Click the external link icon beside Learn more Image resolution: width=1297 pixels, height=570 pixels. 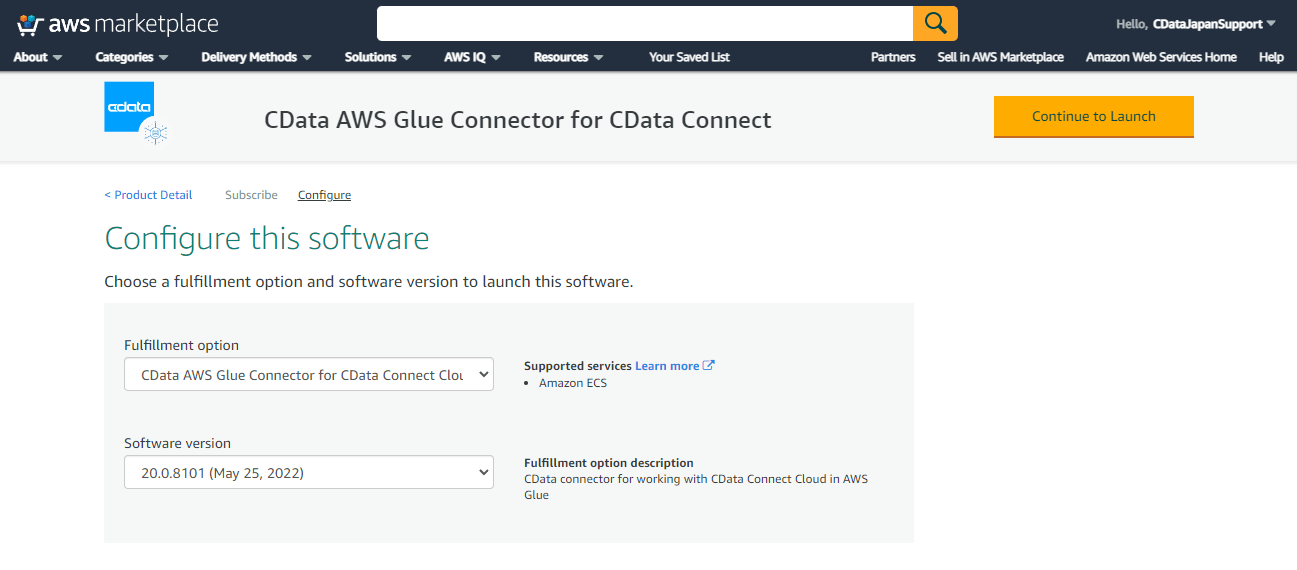coord(709,365)
